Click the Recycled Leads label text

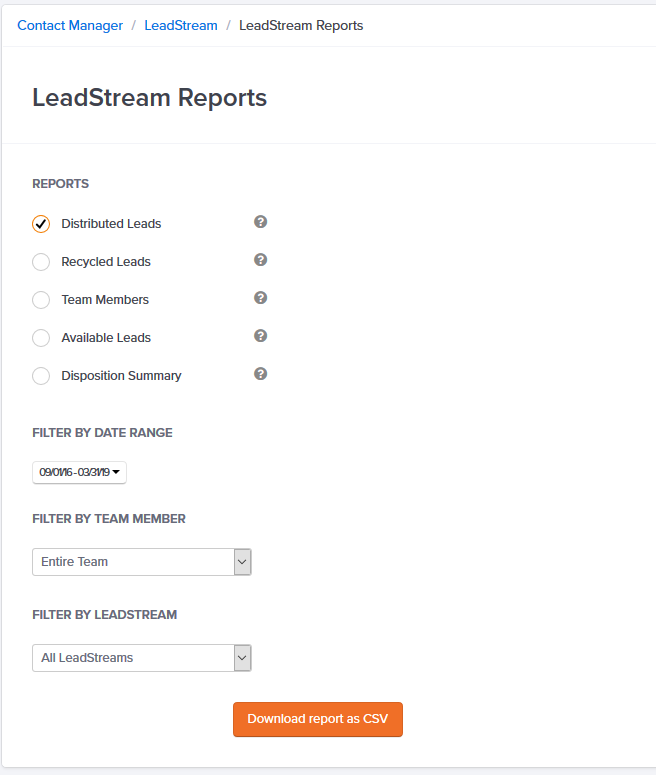[x=106, y=262]
